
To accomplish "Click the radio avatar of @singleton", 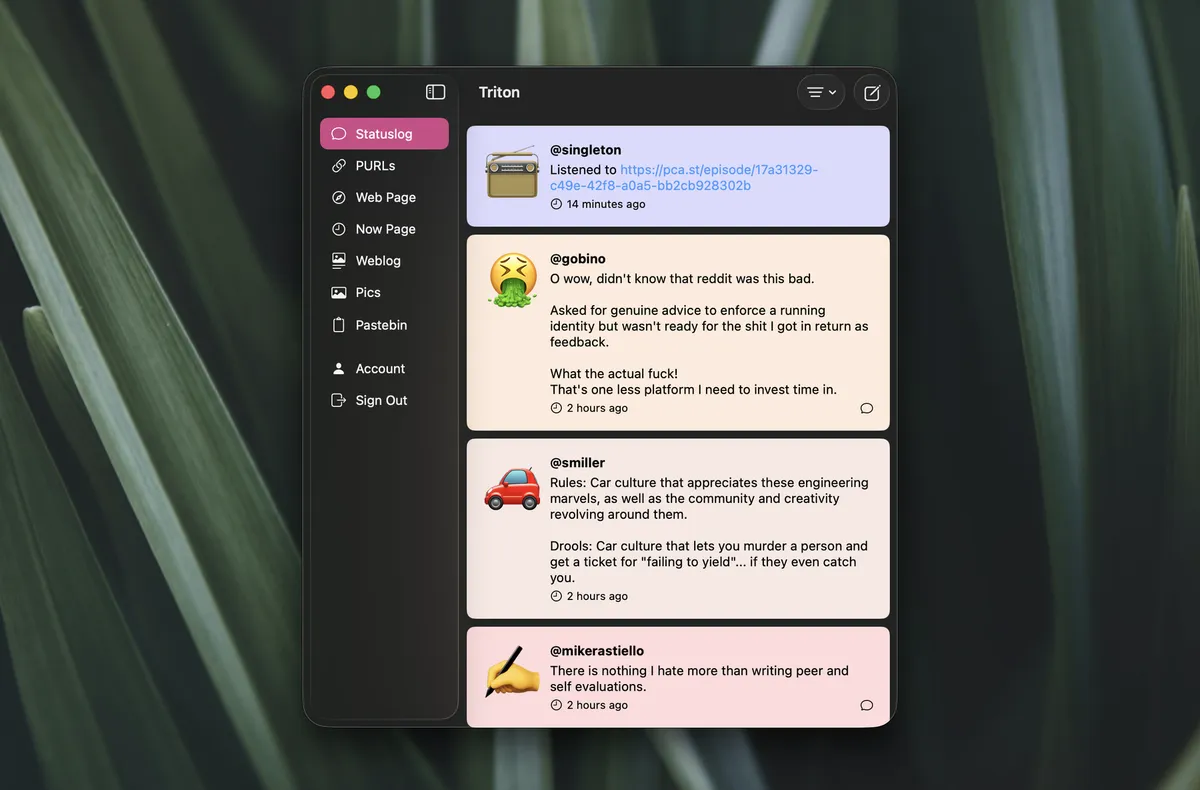I will 512,172.
